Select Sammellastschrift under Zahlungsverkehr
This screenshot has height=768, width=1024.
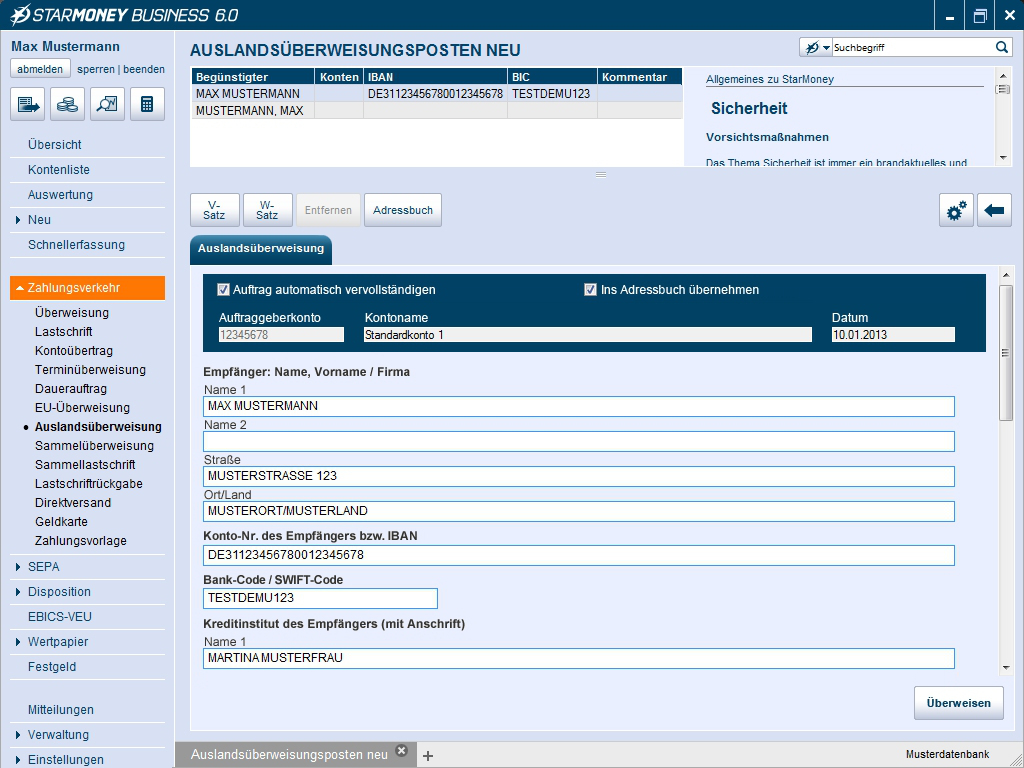pos(85,465)
